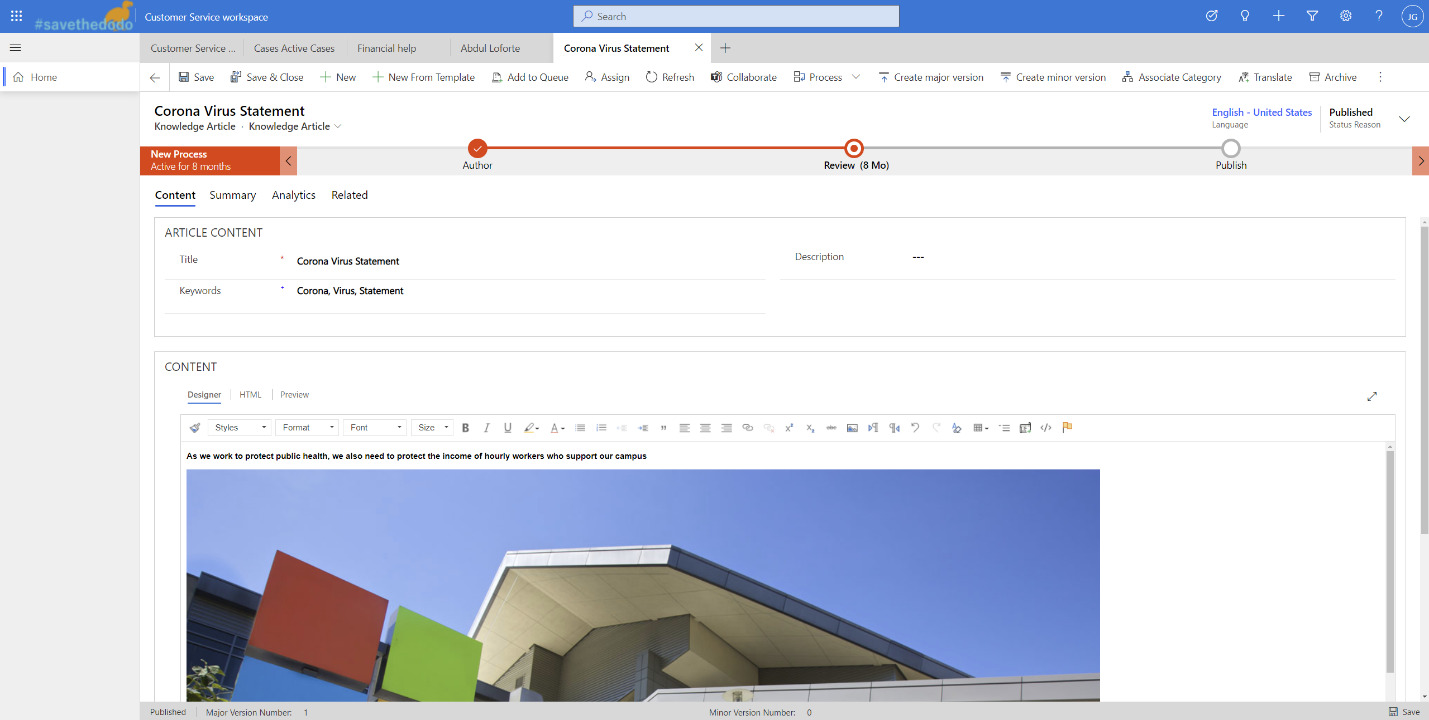Expand the header chevron beside Published
The image size is (1429, 720).
(1404, 118)
